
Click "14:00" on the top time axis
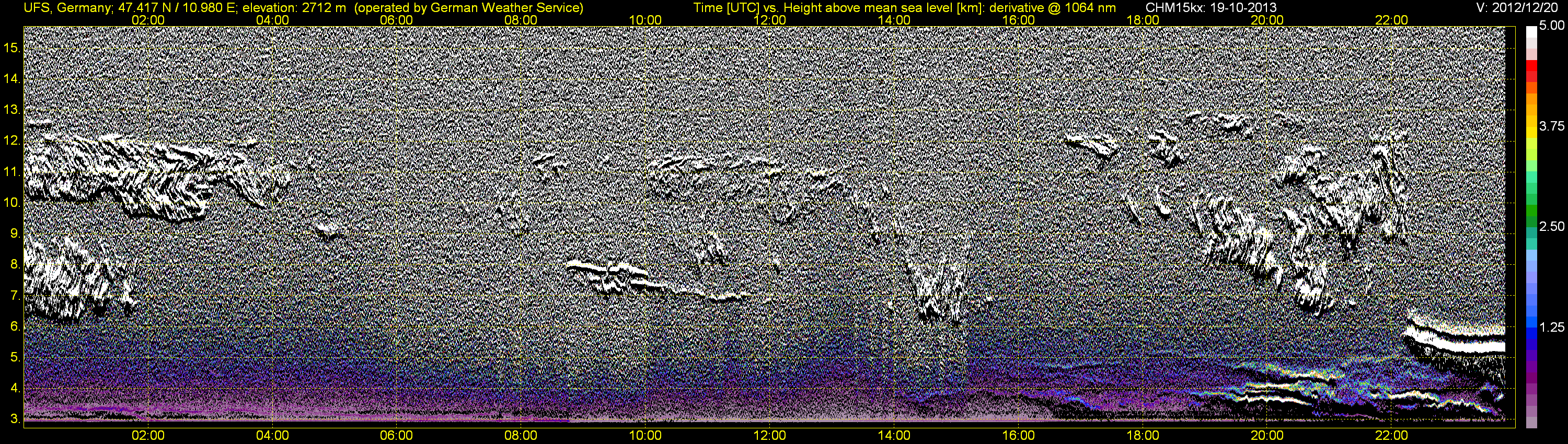pyautogui.click(x=894, y=20)
